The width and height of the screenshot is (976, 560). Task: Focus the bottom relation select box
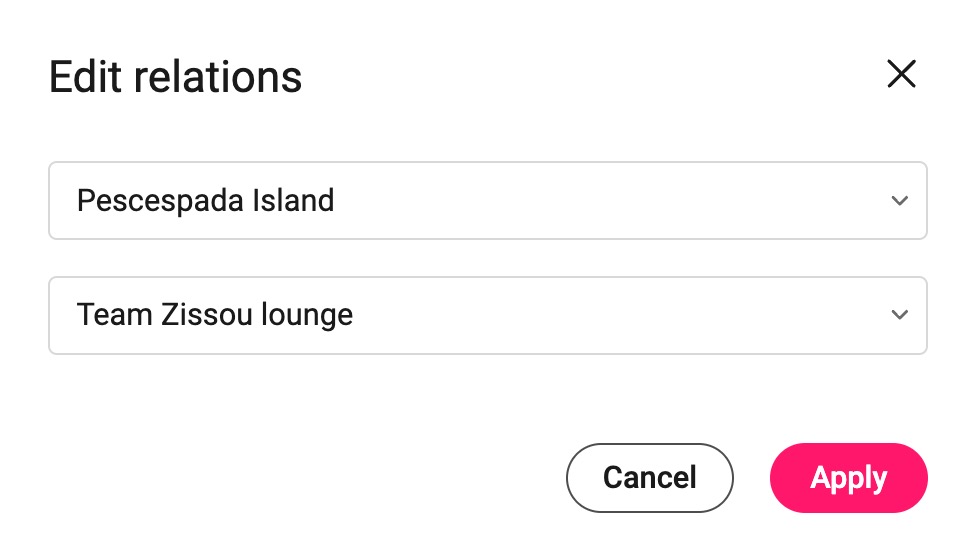click(488, 315)
